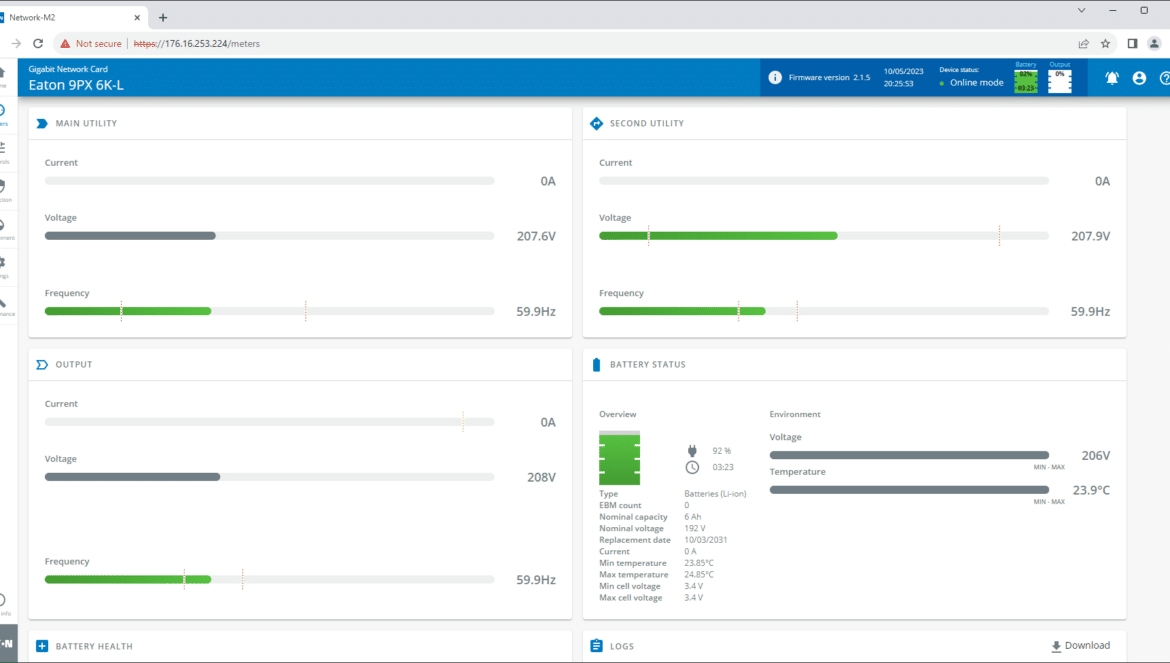Click the Output panel arrow icon

(x=42, y=365)
